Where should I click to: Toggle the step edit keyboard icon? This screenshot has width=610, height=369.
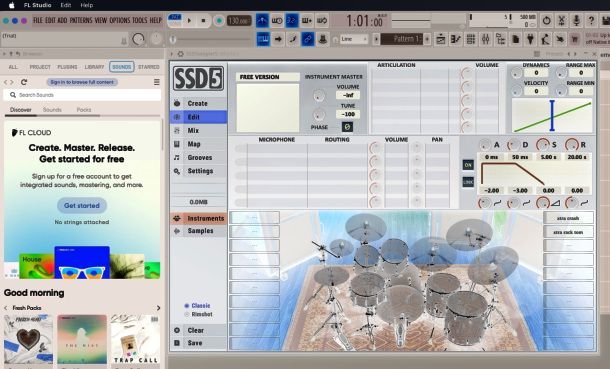[263, 39]
